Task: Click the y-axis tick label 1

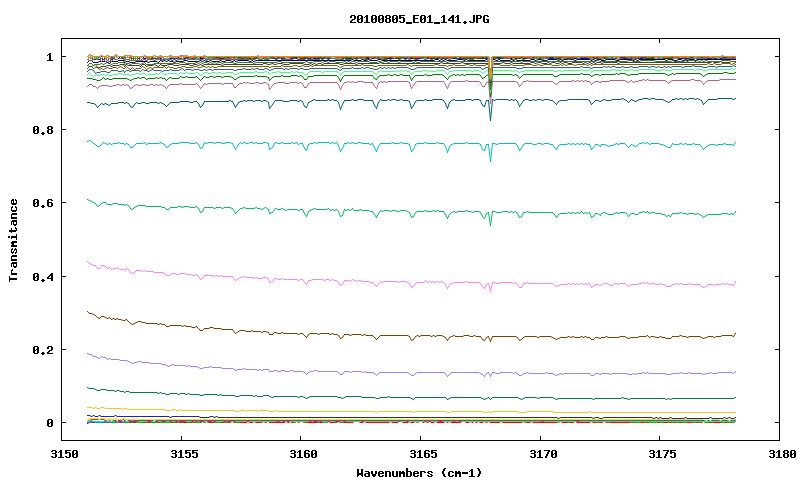Action: pyautogui.click(x=49, y=57)
